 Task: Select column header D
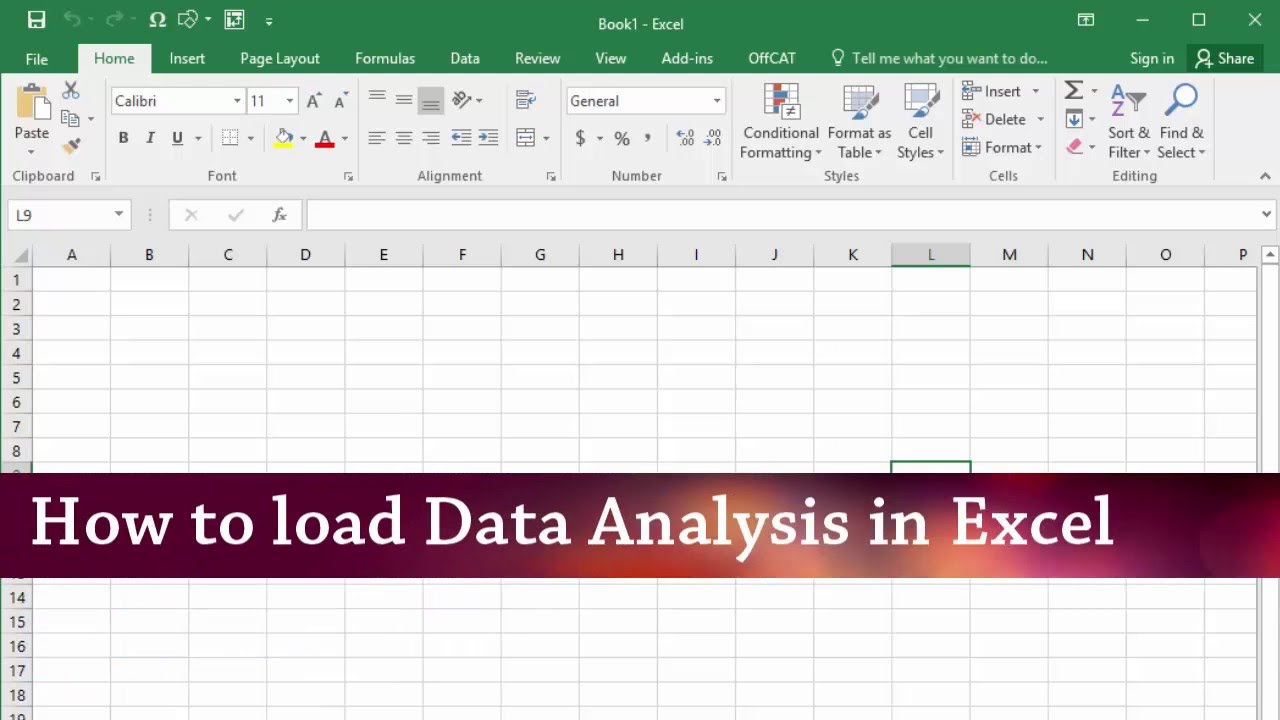click(305, 255)
